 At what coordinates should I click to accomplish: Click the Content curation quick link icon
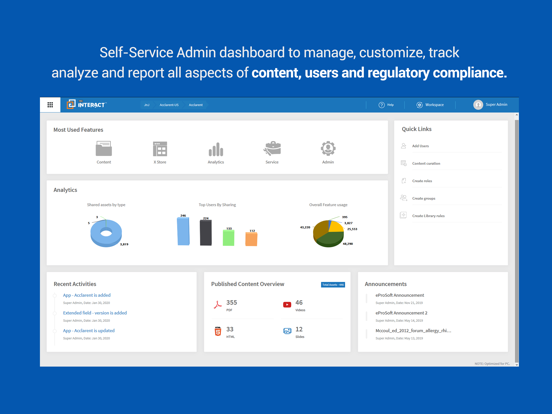(404, 163)
